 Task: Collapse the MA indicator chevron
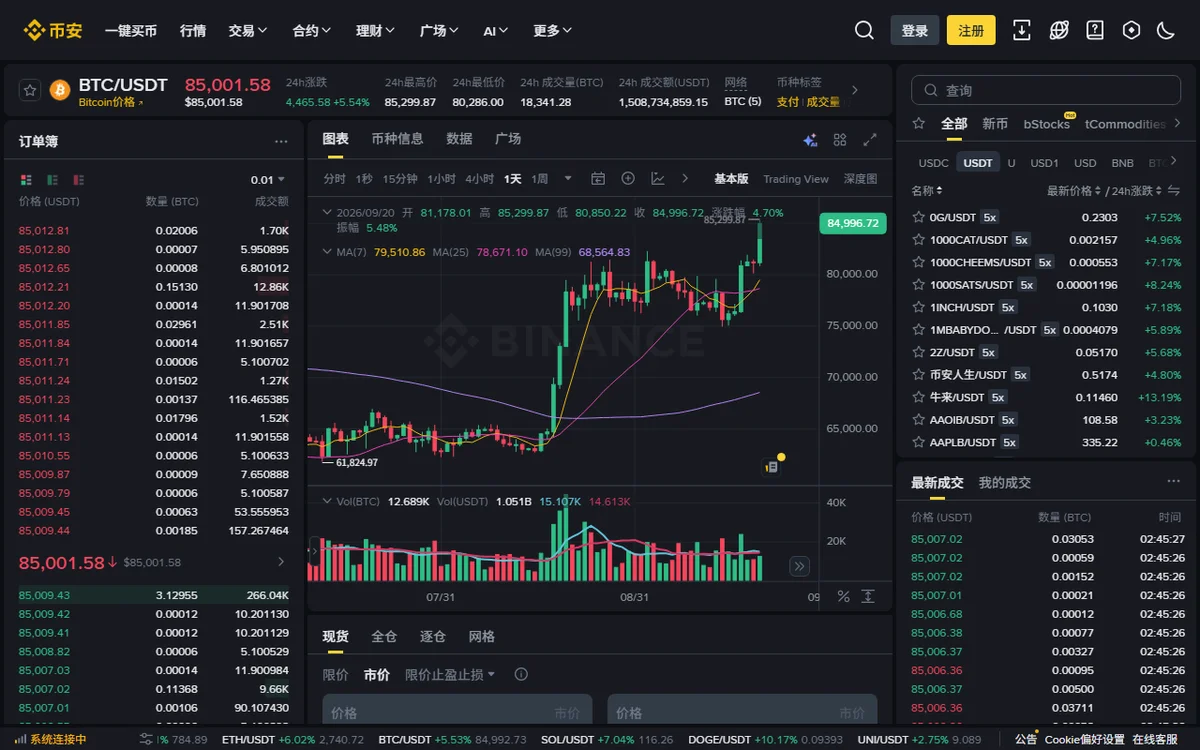(x=326, y=252)
